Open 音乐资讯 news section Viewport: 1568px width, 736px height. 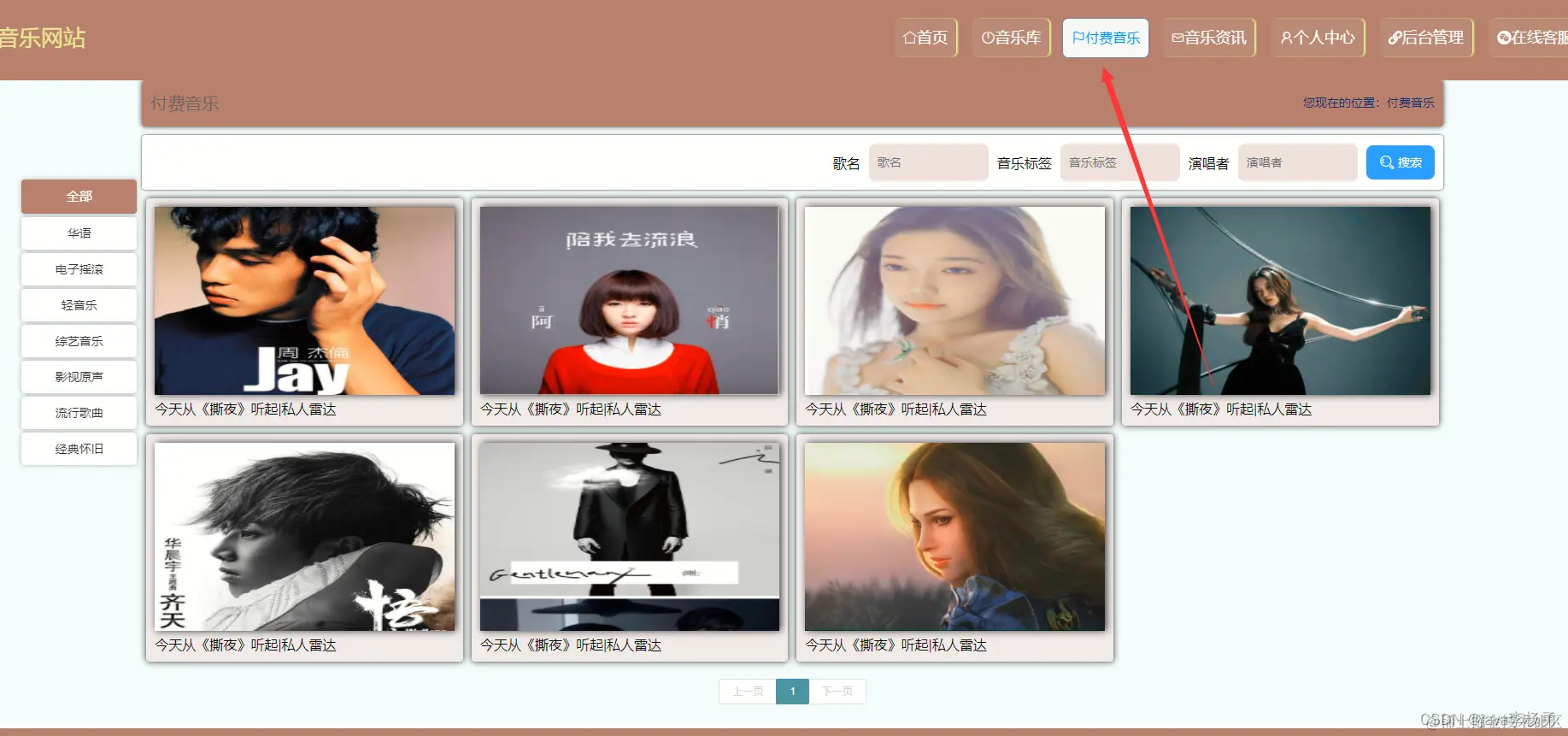pyautogui.click(x=1208, y=38)
